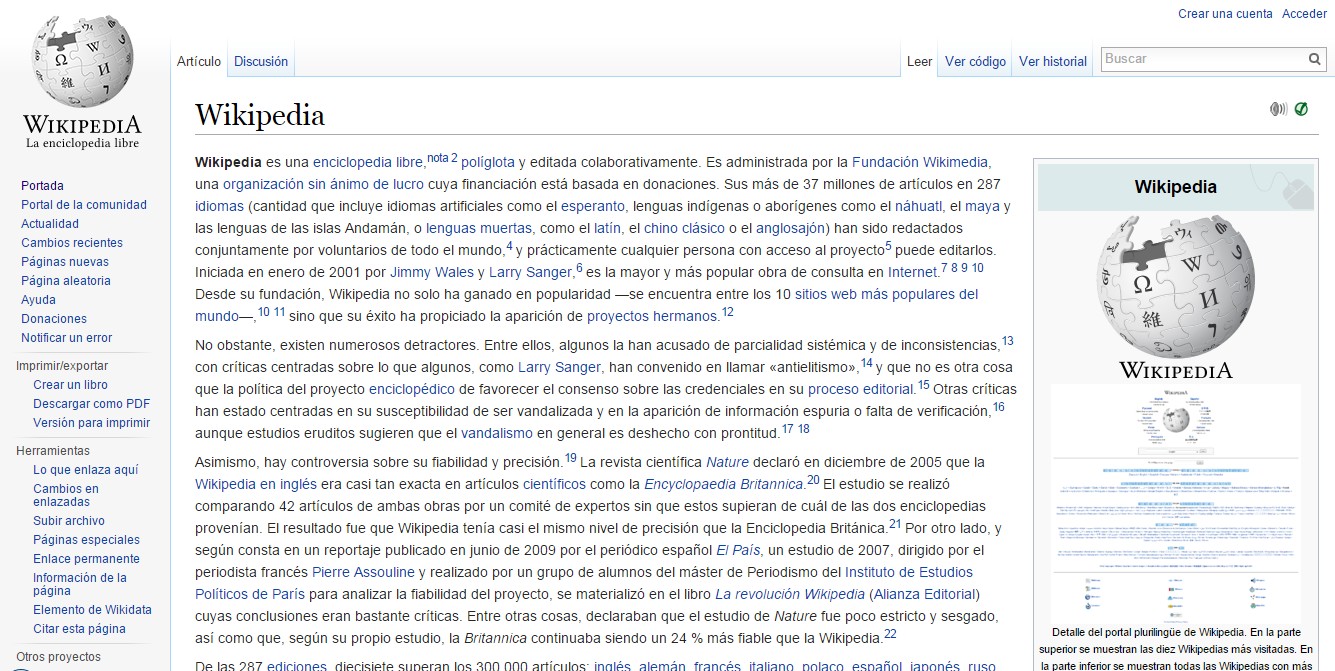Image resolution: width=1335 pixels, height=671 pixels.
Task: Open the multilingual portal screenshot thumbnail
Action: tap(1176, 502)
